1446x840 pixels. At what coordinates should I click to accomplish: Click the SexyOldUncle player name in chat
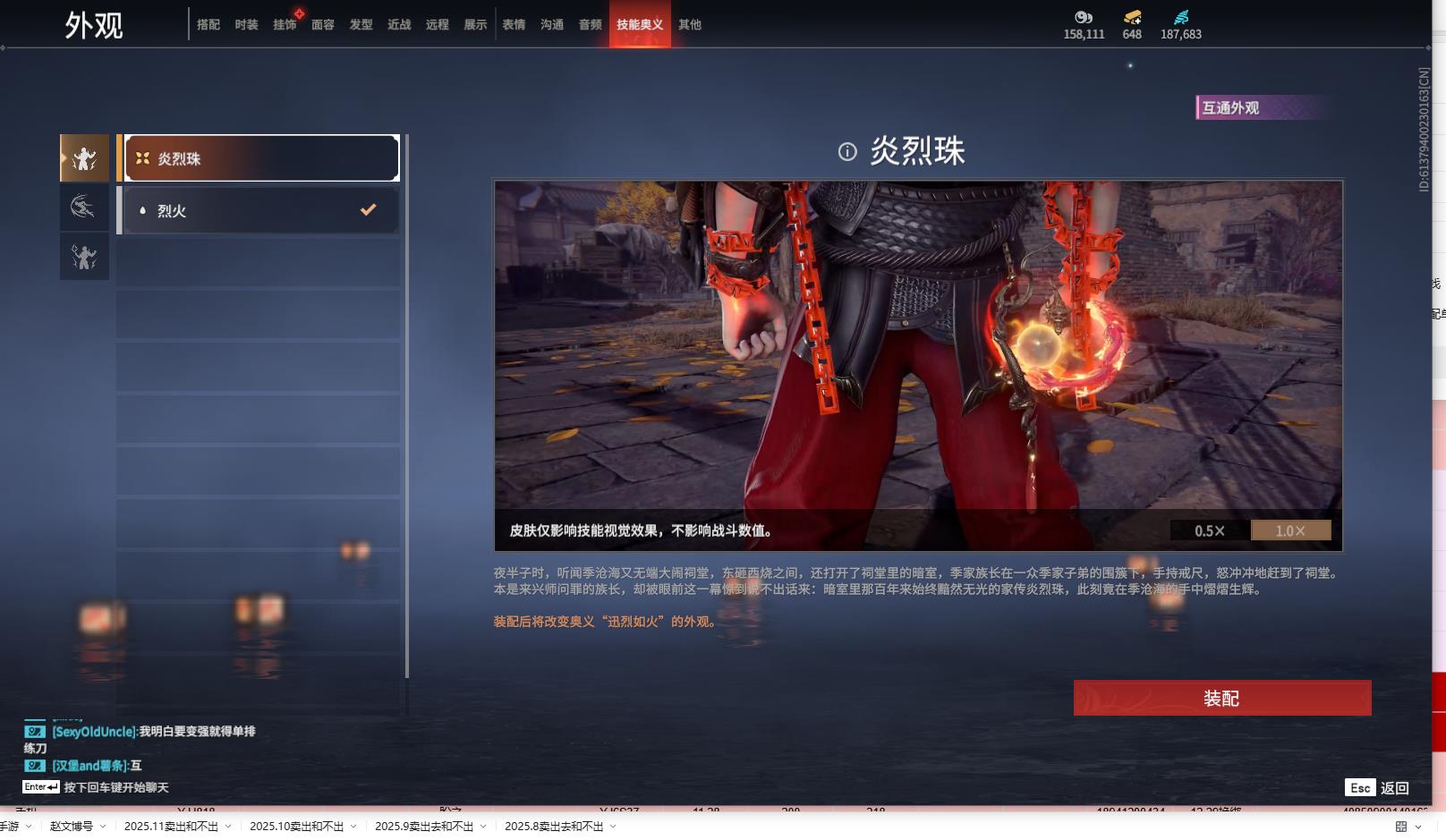tap(94, 732)
